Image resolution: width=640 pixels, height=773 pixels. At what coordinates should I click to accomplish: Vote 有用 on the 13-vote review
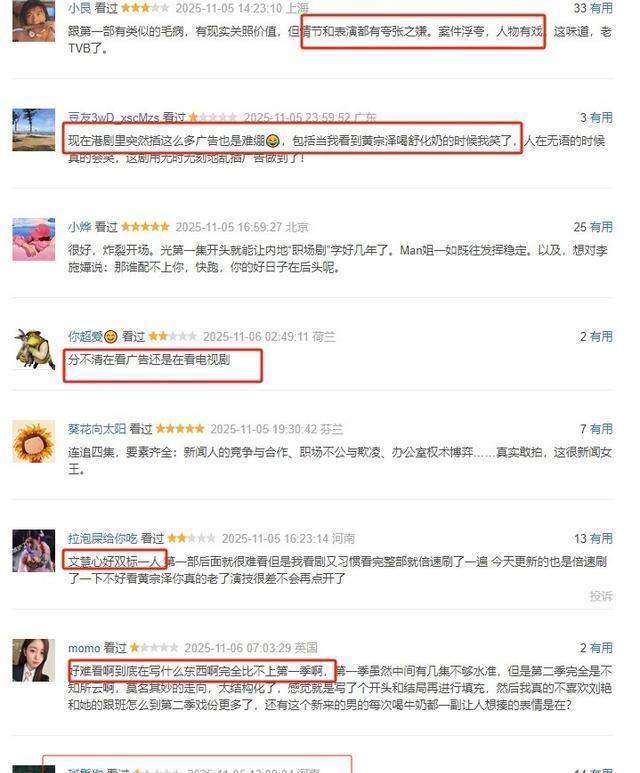601,538
